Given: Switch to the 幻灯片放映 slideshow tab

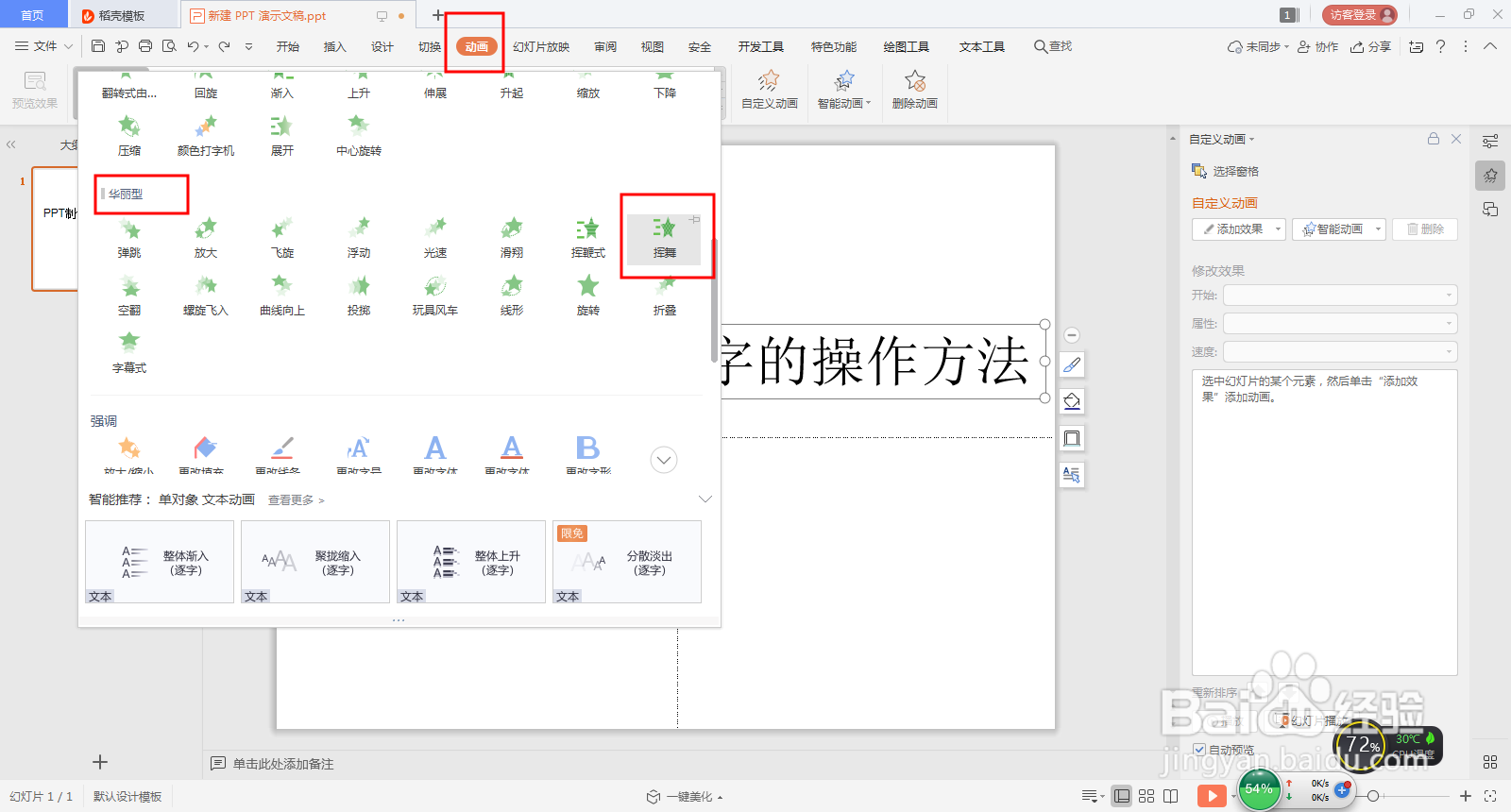Looking at the screenshot, I should (x=541, y=46).
